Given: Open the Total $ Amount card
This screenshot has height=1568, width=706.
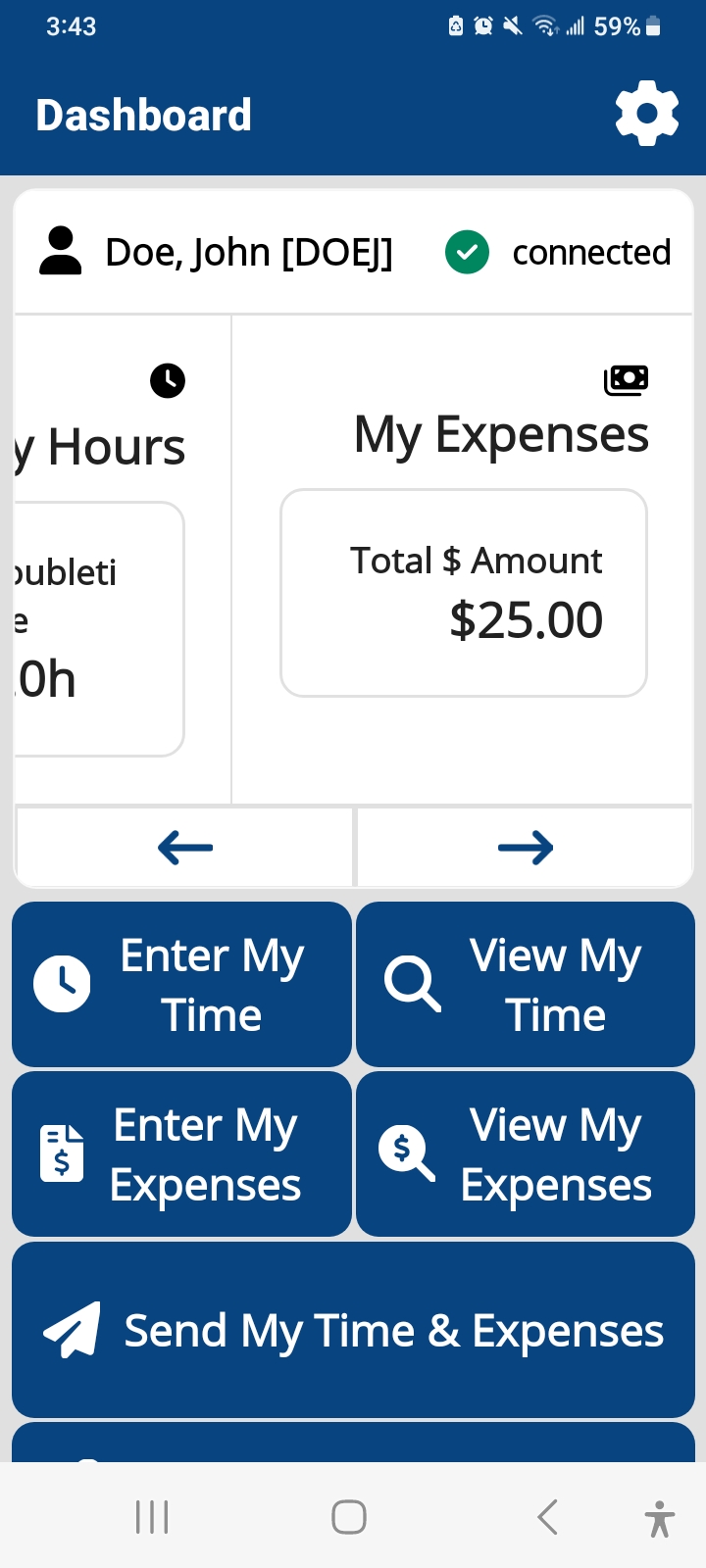Looking at the screenshot, I should 464,593.
